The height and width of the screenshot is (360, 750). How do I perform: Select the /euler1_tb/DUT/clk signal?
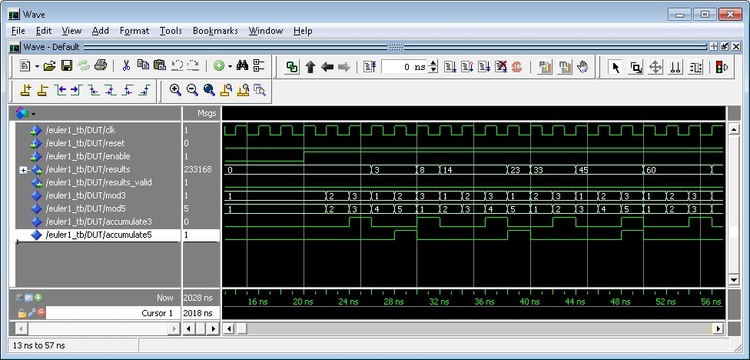click(x=80, y=130)
